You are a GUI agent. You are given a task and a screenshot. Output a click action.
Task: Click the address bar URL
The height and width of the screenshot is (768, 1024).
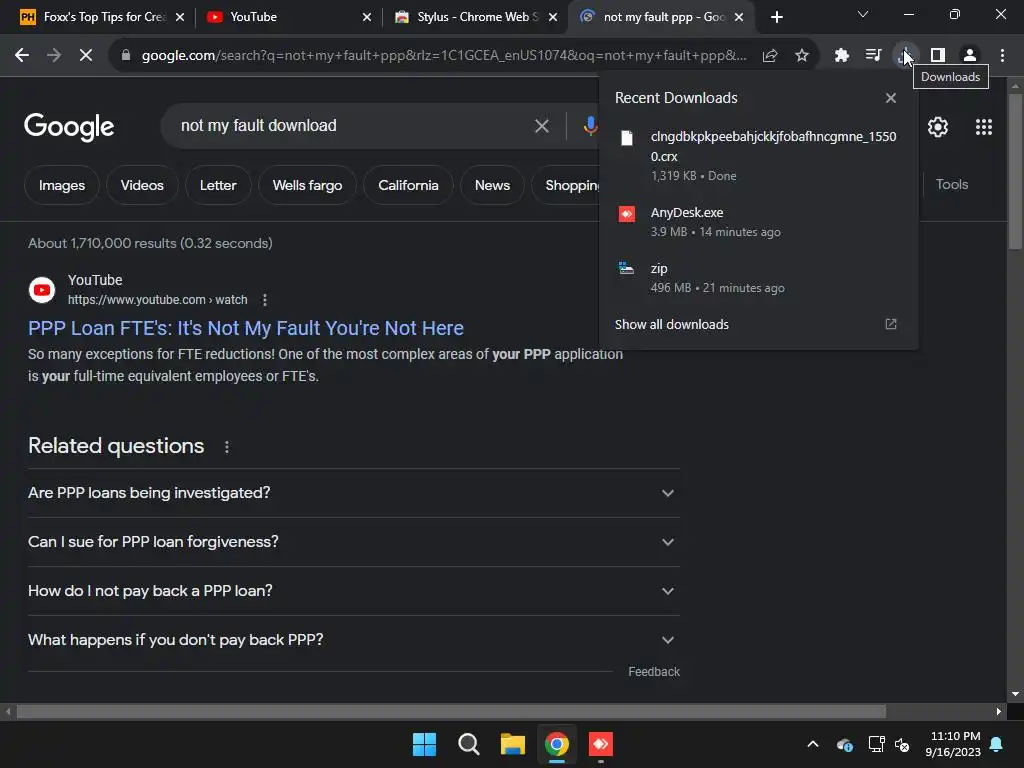click(x=444, y=56)
